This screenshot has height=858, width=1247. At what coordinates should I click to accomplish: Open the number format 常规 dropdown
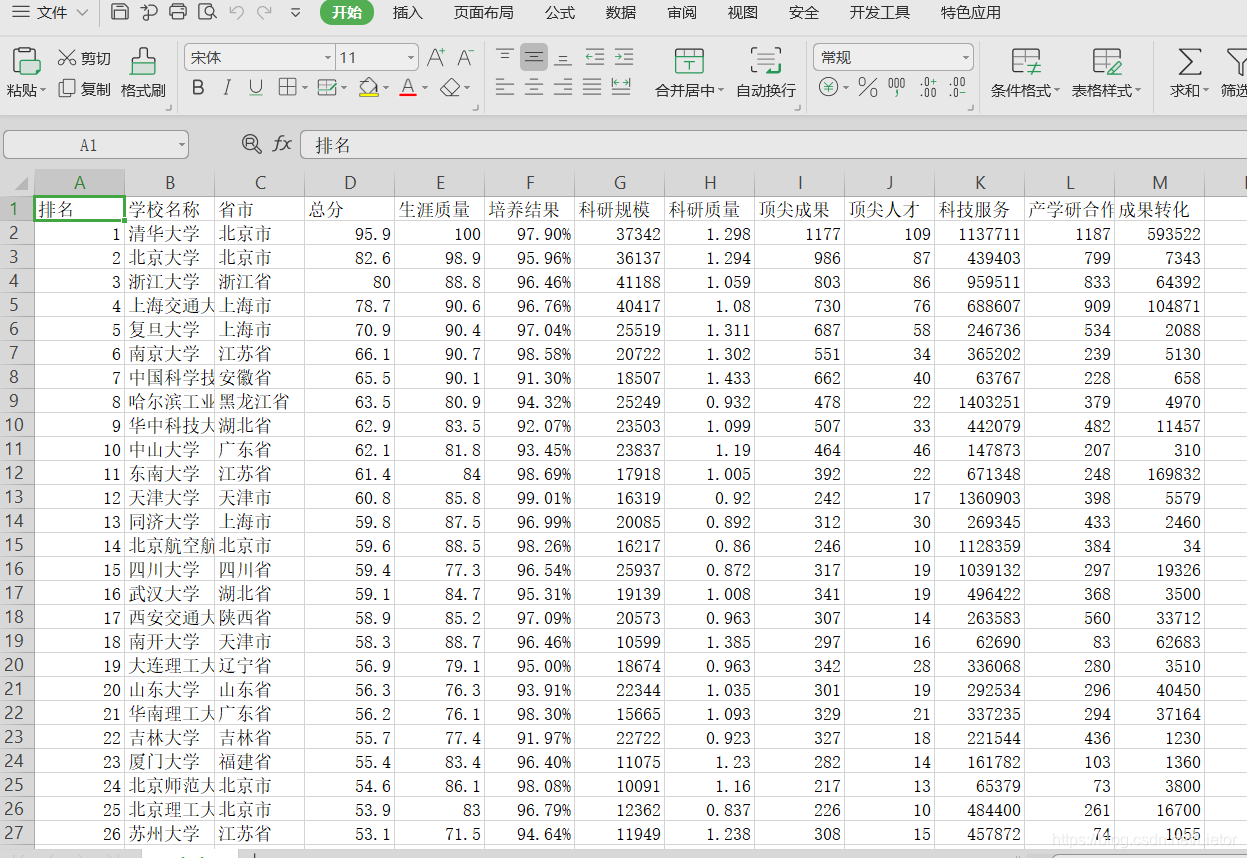[965, 58]
